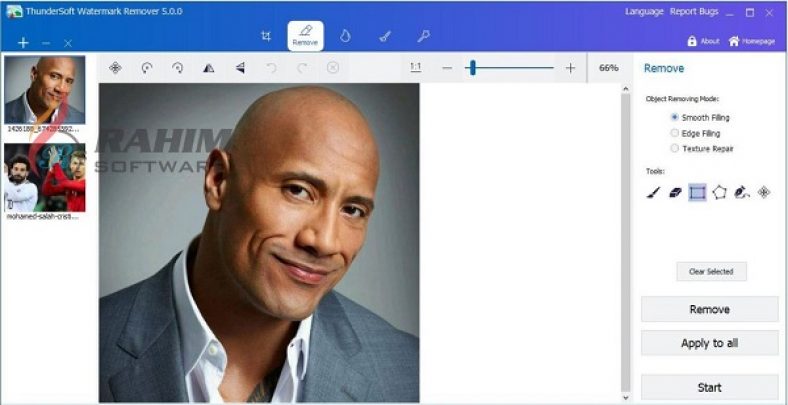
Task: Click the remove image minus icon
Action: 46,44
